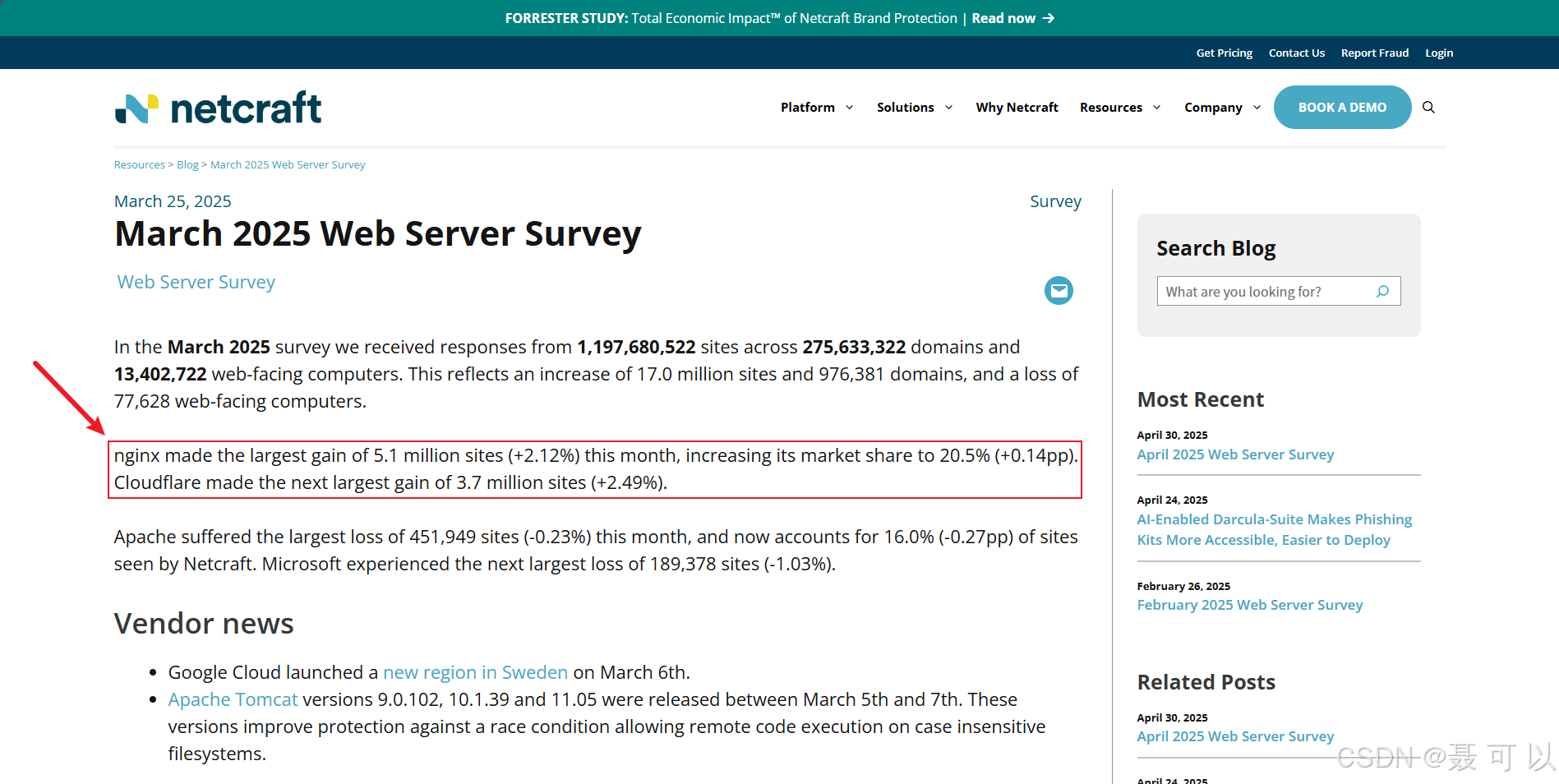Go to Why Netcraft page

point(1017,108)
